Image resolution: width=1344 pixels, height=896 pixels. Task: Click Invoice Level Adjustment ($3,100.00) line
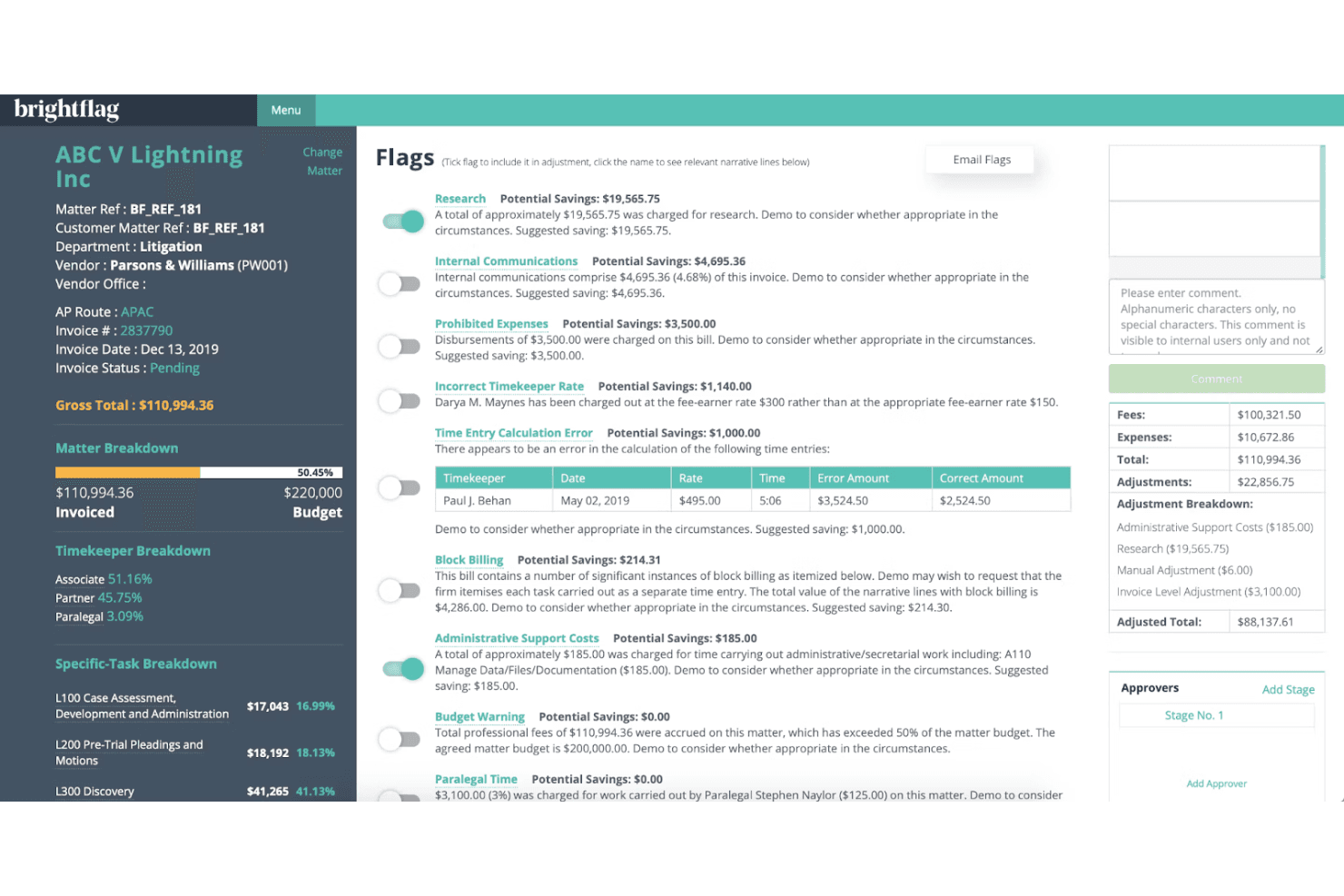pos(1209,592)
